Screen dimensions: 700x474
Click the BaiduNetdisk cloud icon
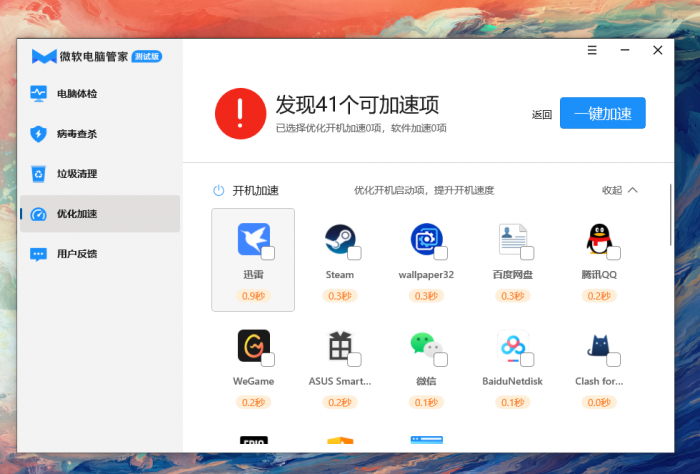pos(512,346)
